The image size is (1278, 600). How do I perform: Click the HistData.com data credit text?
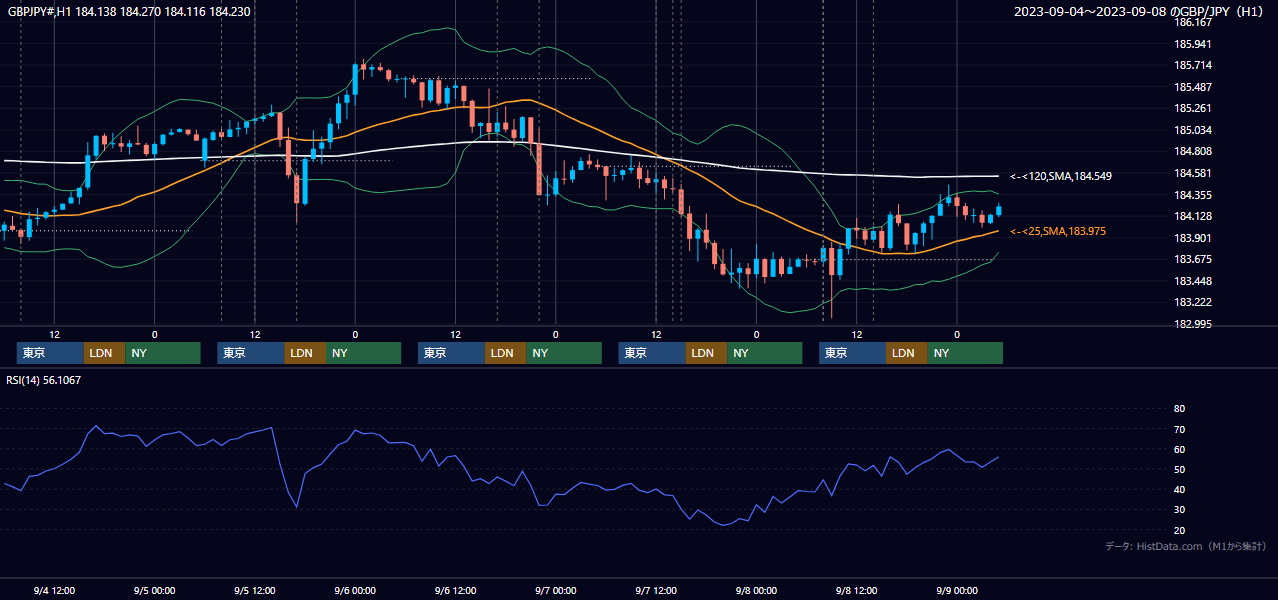[x=1186, y=547]
